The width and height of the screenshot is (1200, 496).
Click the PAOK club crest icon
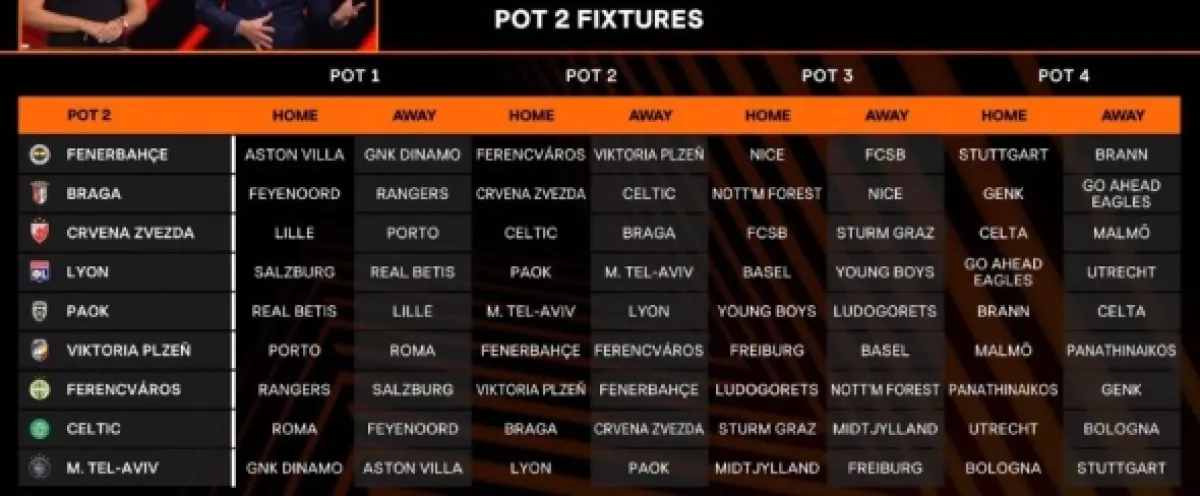pos(40,311)
